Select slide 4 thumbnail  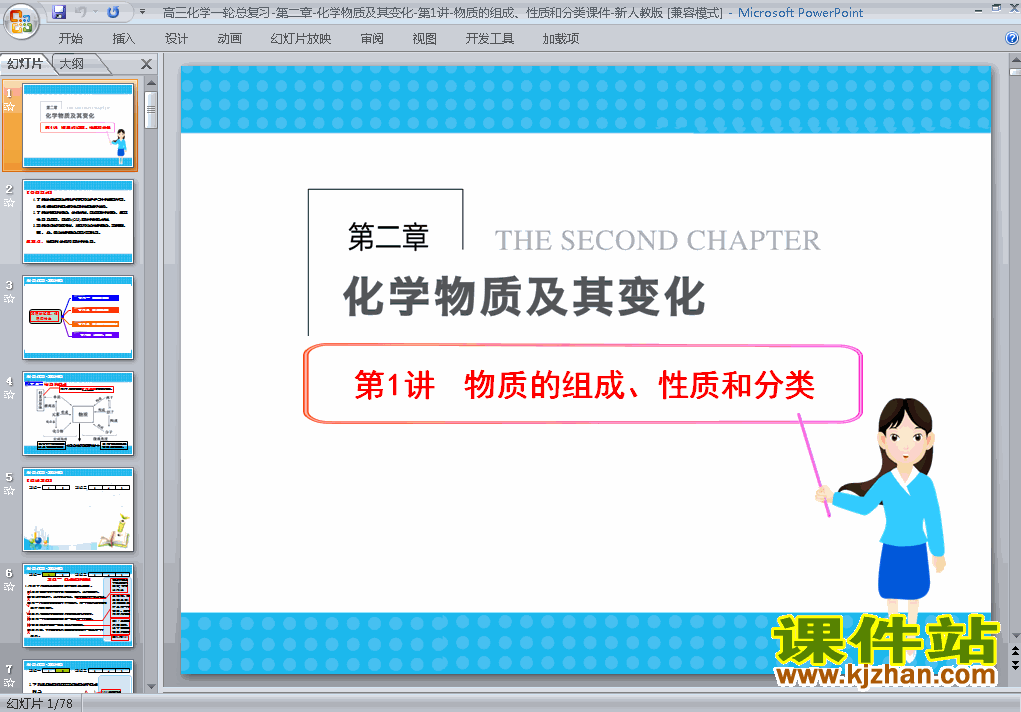pyautogui.click(x=78, y=413)
